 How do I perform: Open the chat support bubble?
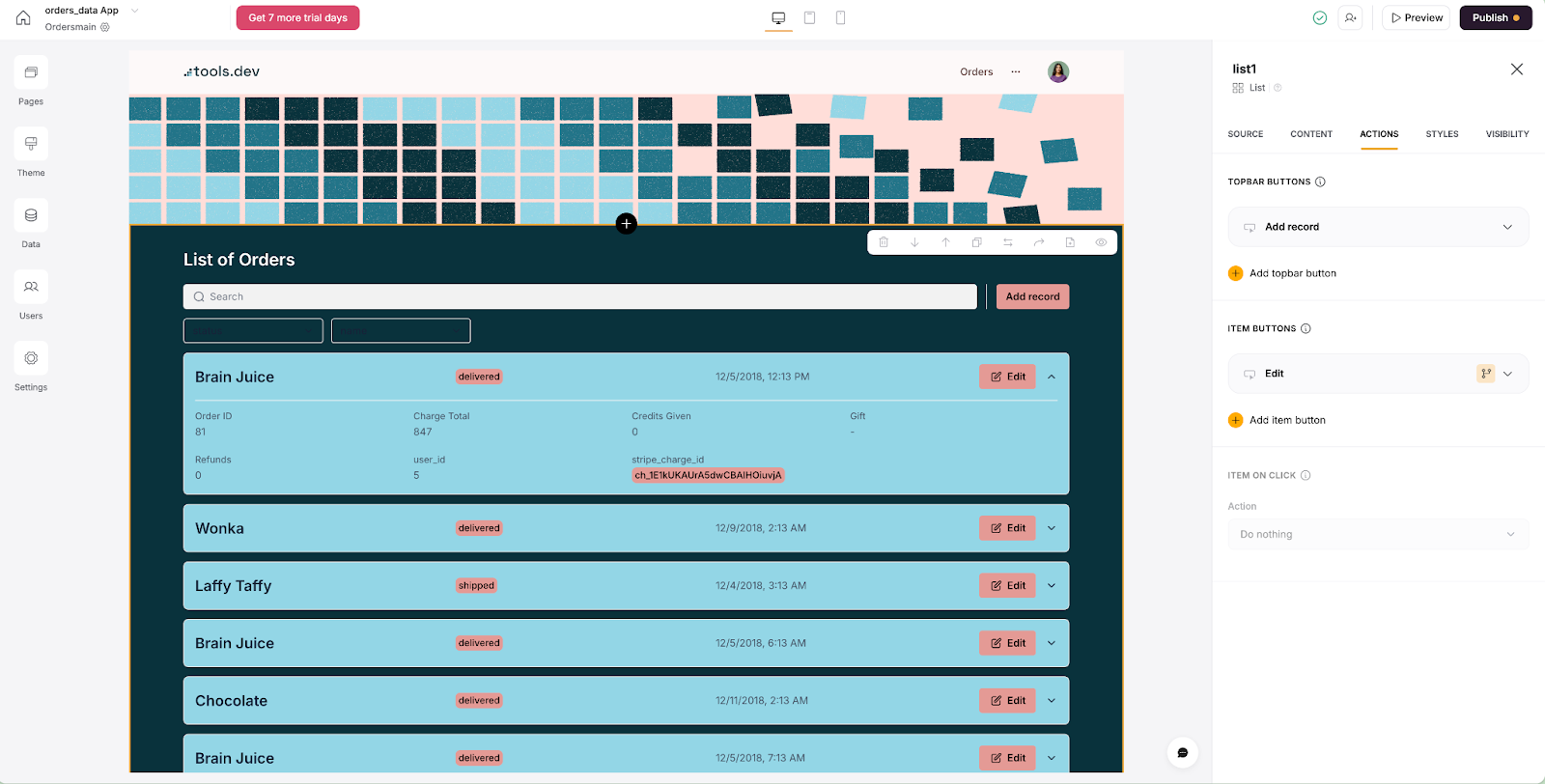1182,752
